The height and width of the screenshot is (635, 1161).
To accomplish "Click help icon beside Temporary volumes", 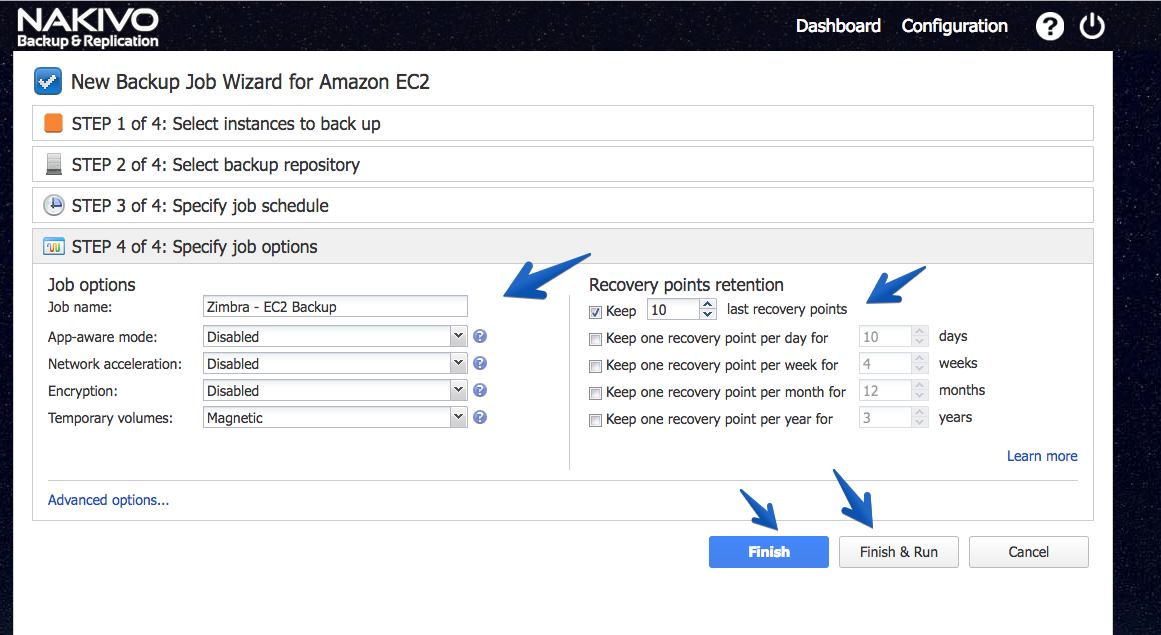I will click(x=480, y=417).
